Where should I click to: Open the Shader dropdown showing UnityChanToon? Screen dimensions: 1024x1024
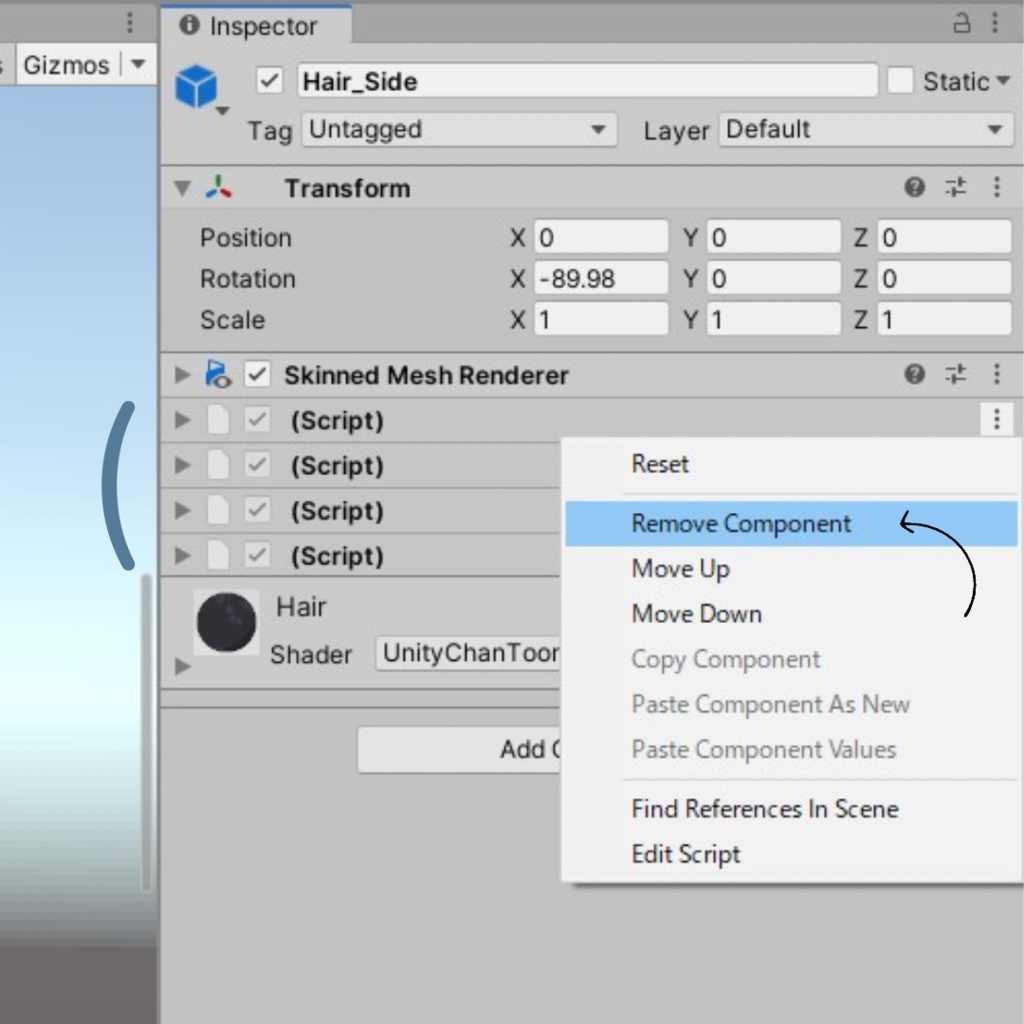pos(468,652)
